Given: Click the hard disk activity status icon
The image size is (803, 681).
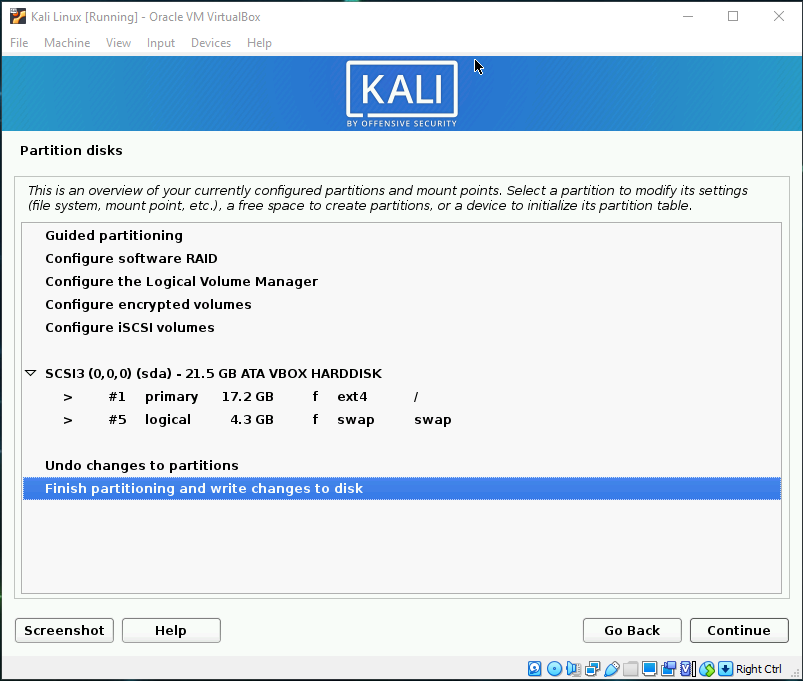Looking at the screenshot, I should tap(534, 669).
